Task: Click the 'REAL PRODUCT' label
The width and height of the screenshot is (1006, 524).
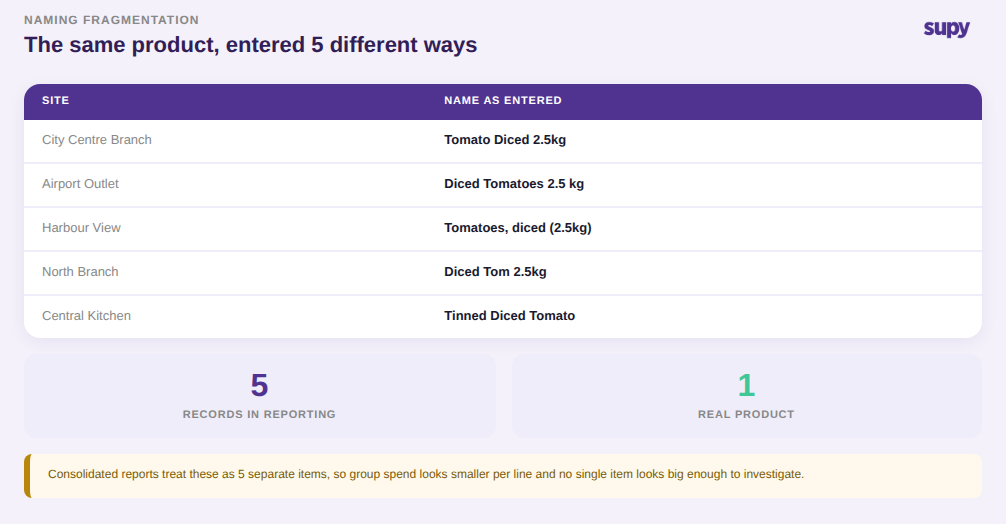Action: coord(746,414)
